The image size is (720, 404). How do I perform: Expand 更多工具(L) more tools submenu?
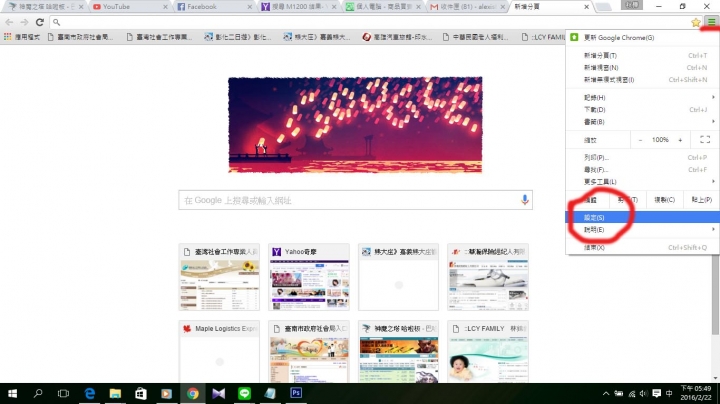tap(642, 182)
